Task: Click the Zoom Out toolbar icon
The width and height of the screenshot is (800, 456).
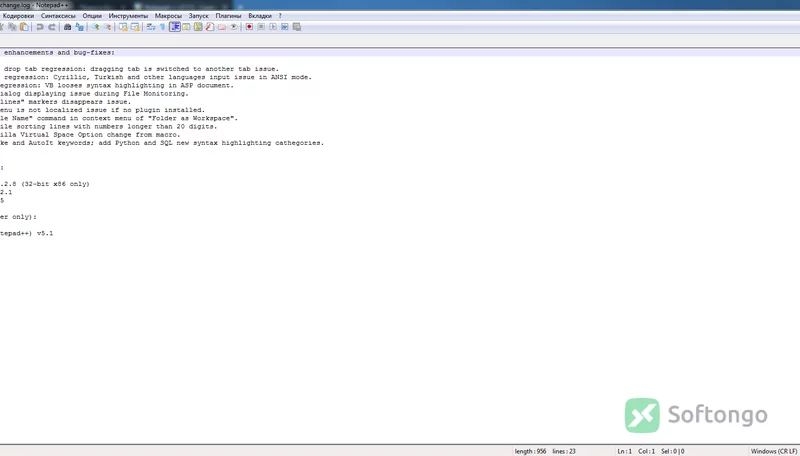Action: tap(107, 27)
